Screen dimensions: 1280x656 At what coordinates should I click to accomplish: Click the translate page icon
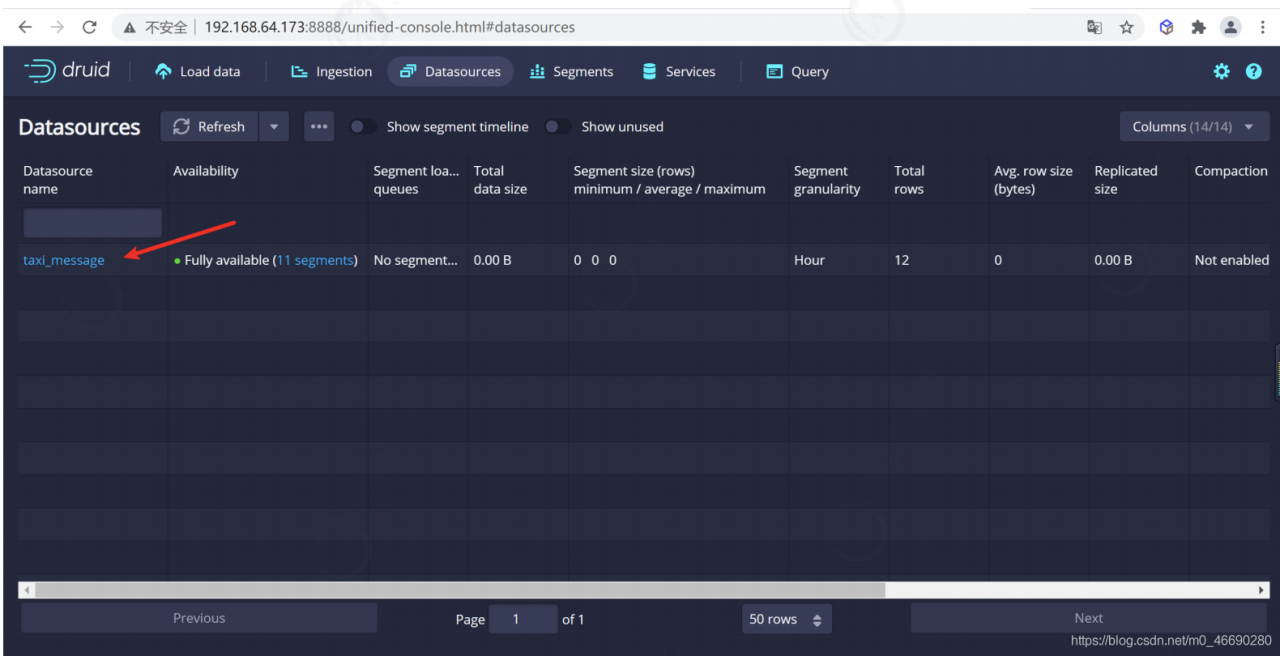pyautogui.click(x=1094, y=27)
